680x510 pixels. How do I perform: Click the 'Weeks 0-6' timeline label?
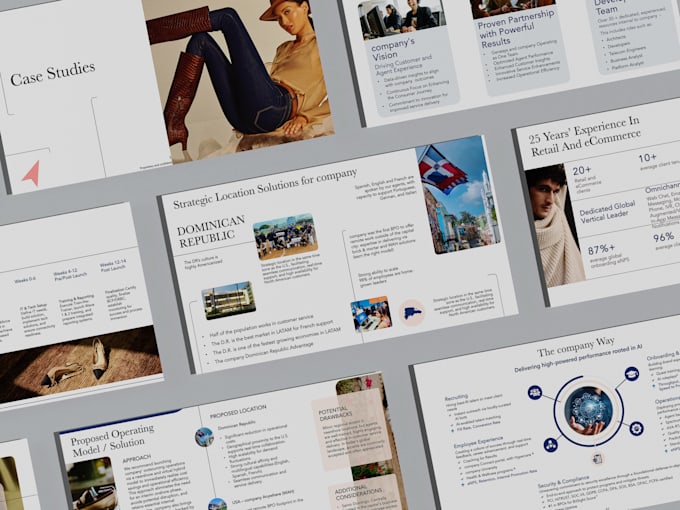point(25,280)
